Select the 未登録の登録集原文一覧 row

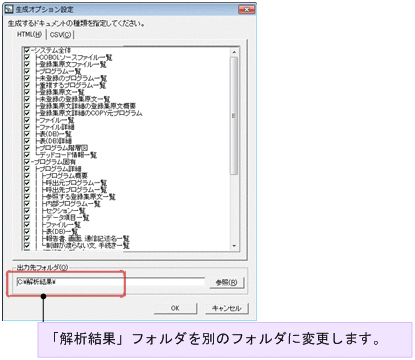pyautogui.click(x=75, y=99)
